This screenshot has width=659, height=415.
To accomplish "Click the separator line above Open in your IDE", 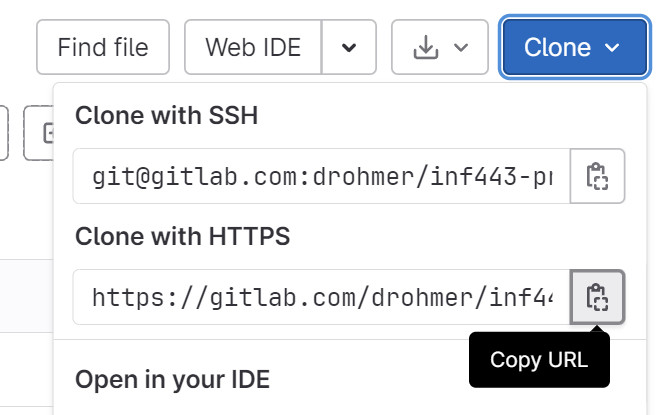I will 260,340.
